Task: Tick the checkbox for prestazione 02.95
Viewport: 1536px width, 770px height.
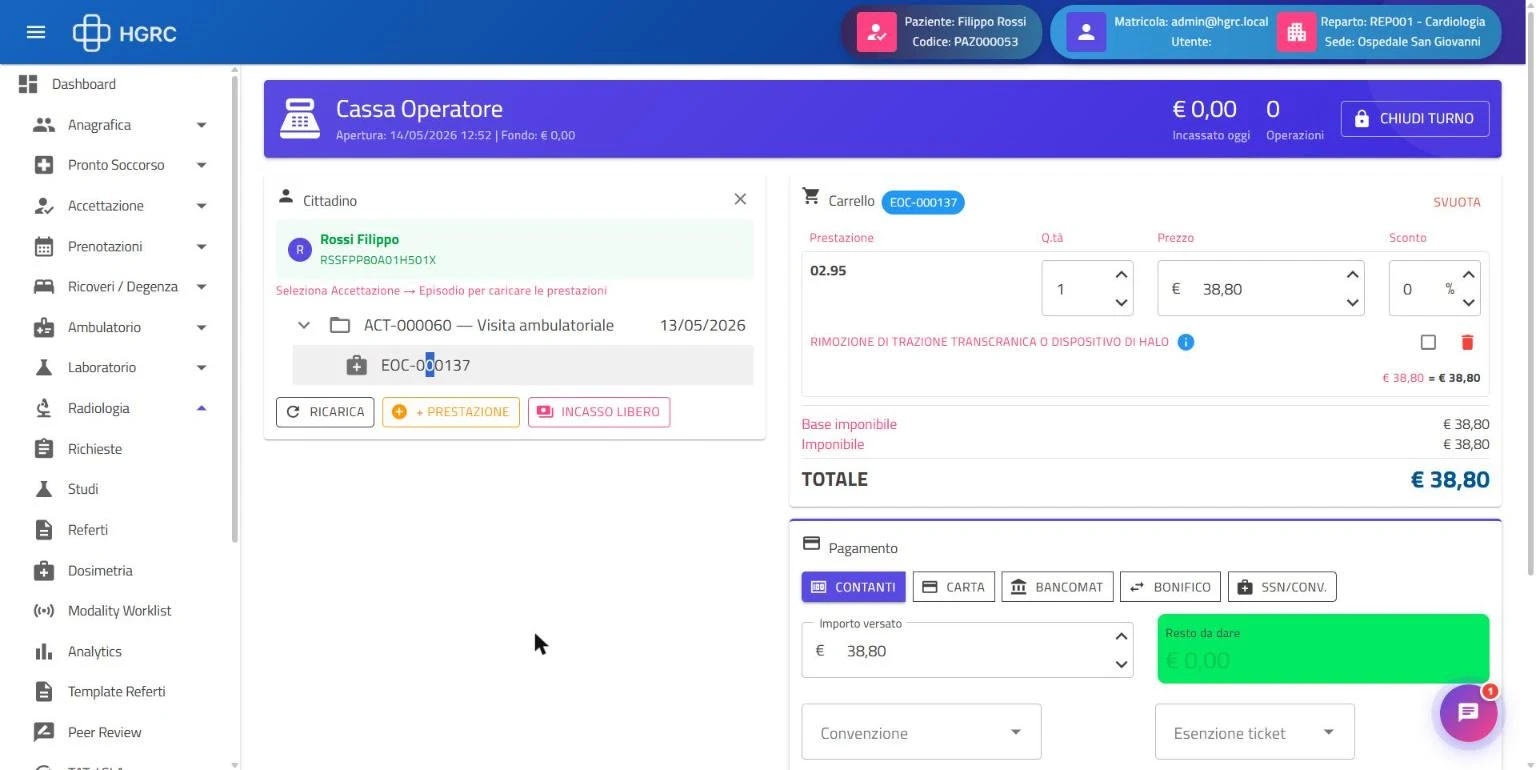Action: 1428,342
